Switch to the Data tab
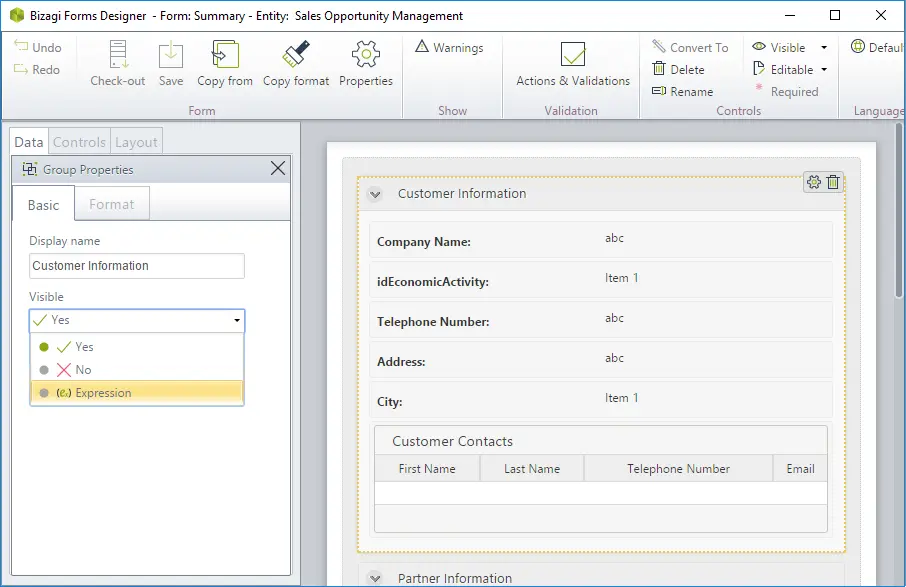 click(x=29, y=142)
